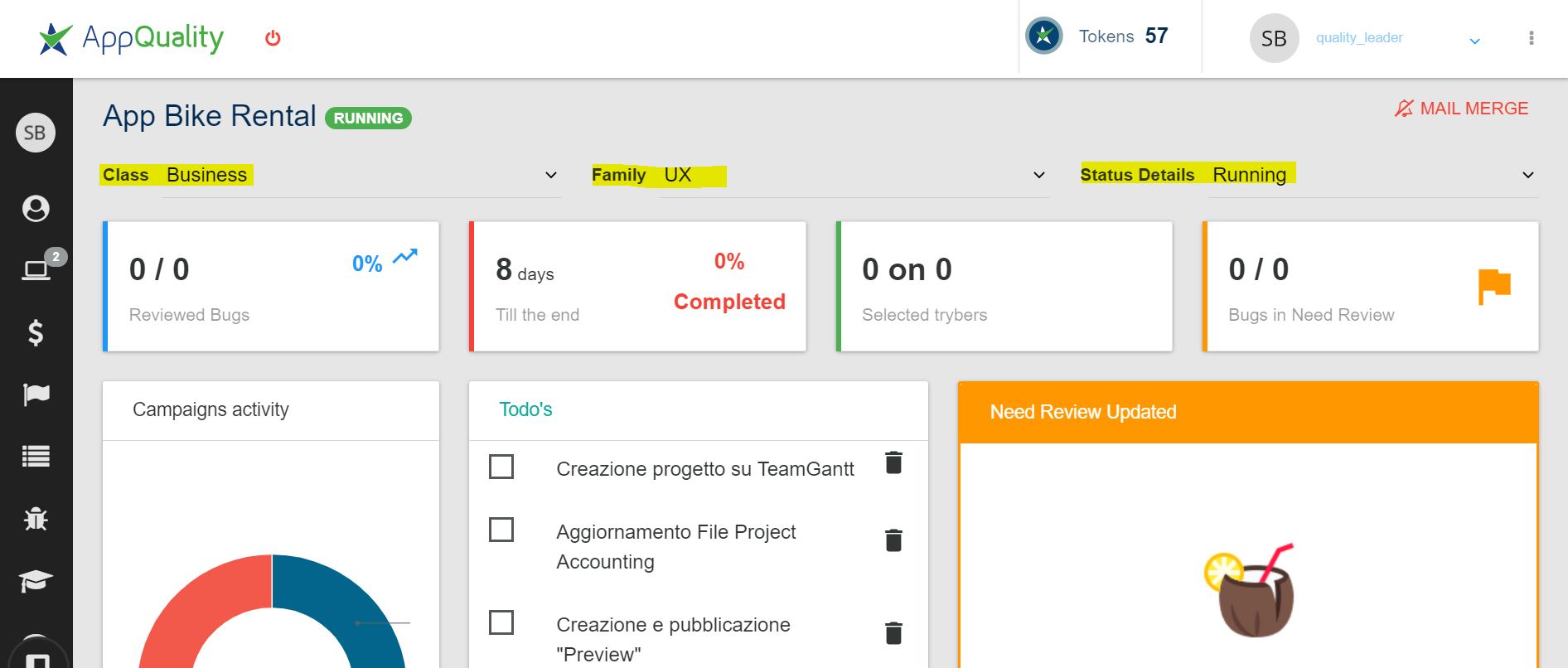
Task: Expand the Status Details Running dropdown
Action: coord(1309,175)
